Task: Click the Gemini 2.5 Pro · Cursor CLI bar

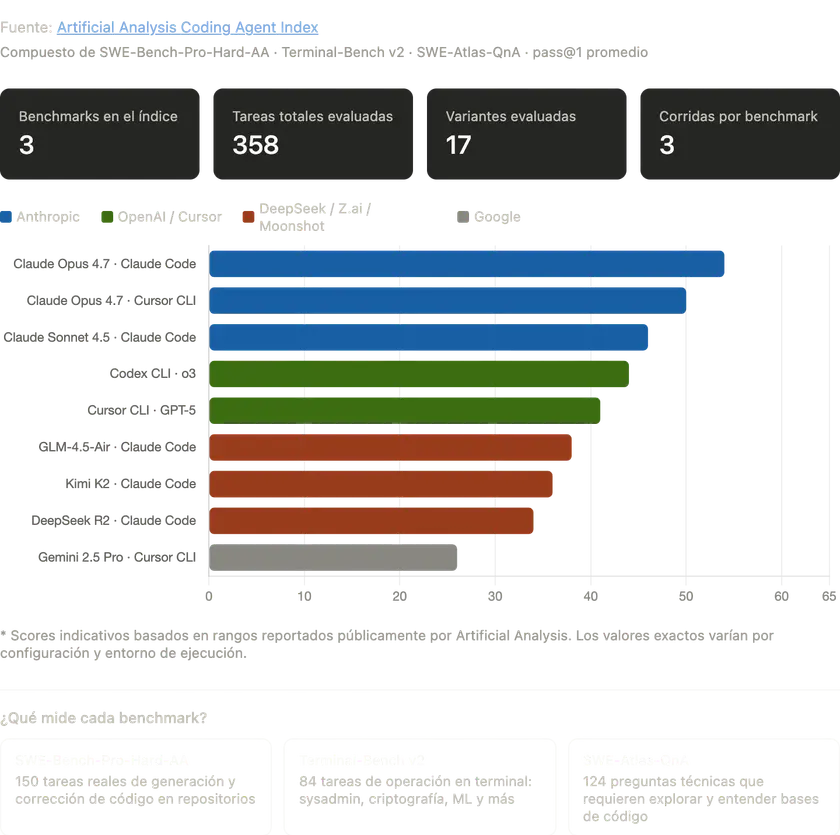Action: pyautogui.click(x=333, y=558)
